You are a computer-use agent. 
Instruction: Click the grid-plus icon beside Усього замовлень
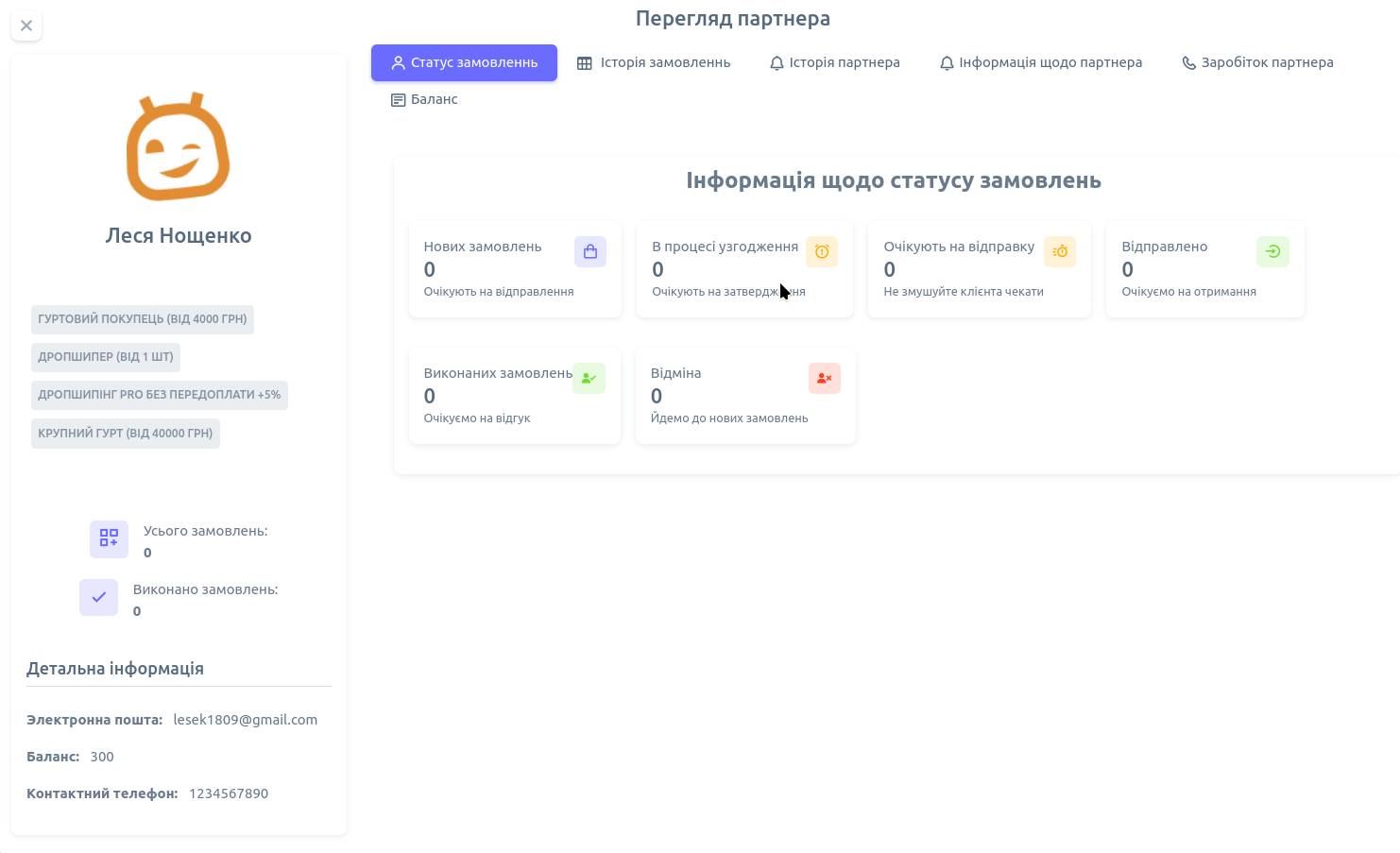pos(109,538)
